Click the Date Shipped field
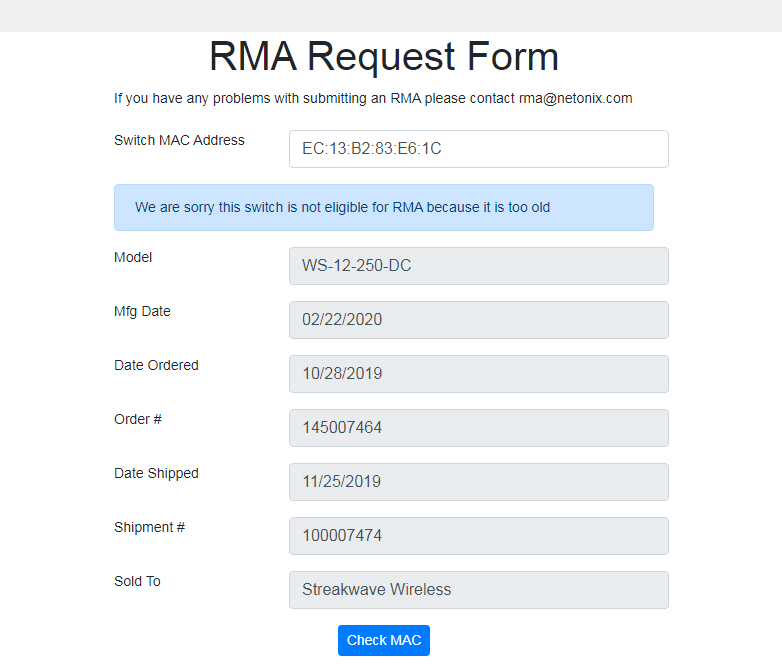Screen dimensions: 782x670 (478, 482)
